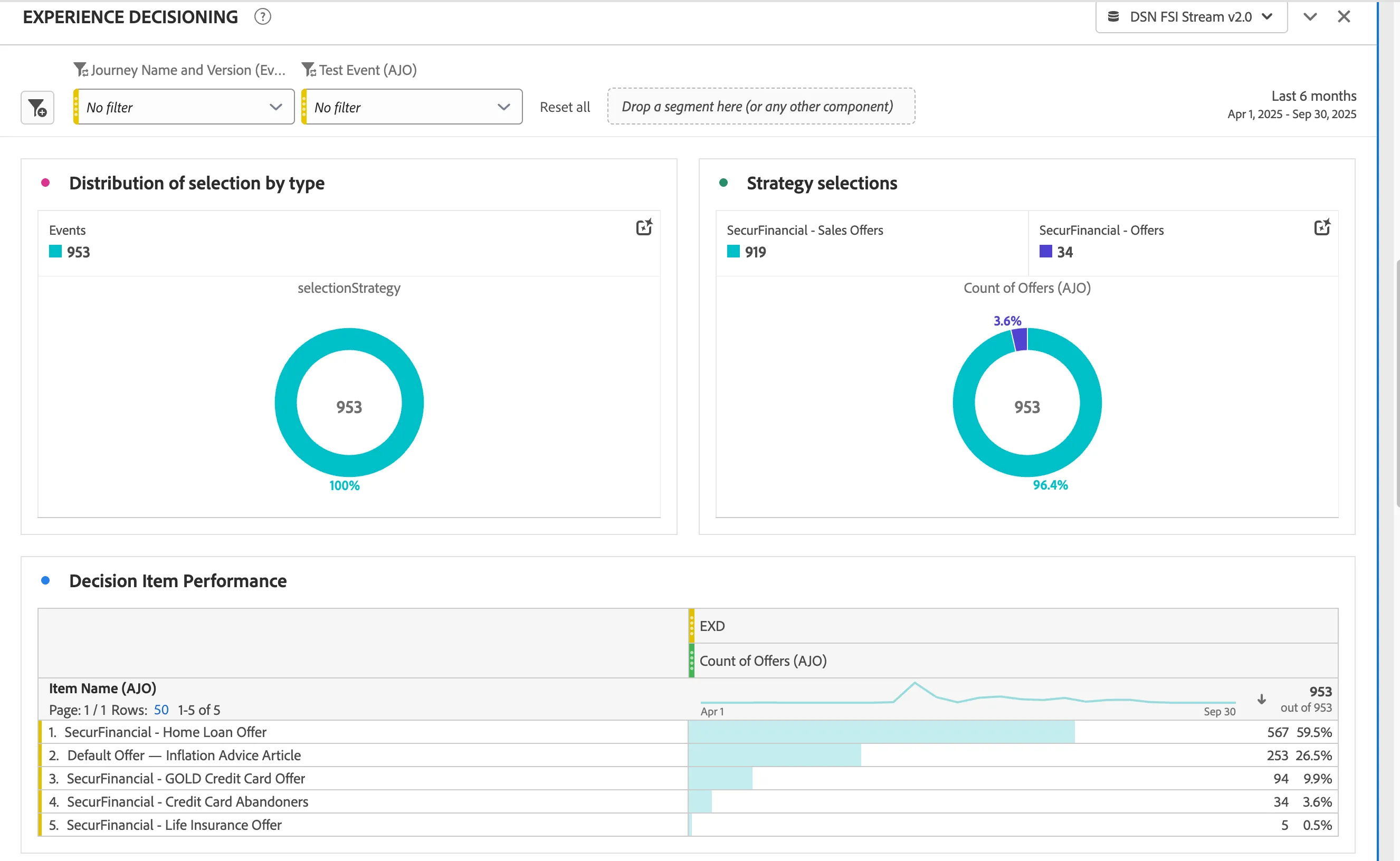1400x861 pixels.
Task: Select the purple 3.6% donut slice
Action: pyautogui.click(x=1020, y=339)
